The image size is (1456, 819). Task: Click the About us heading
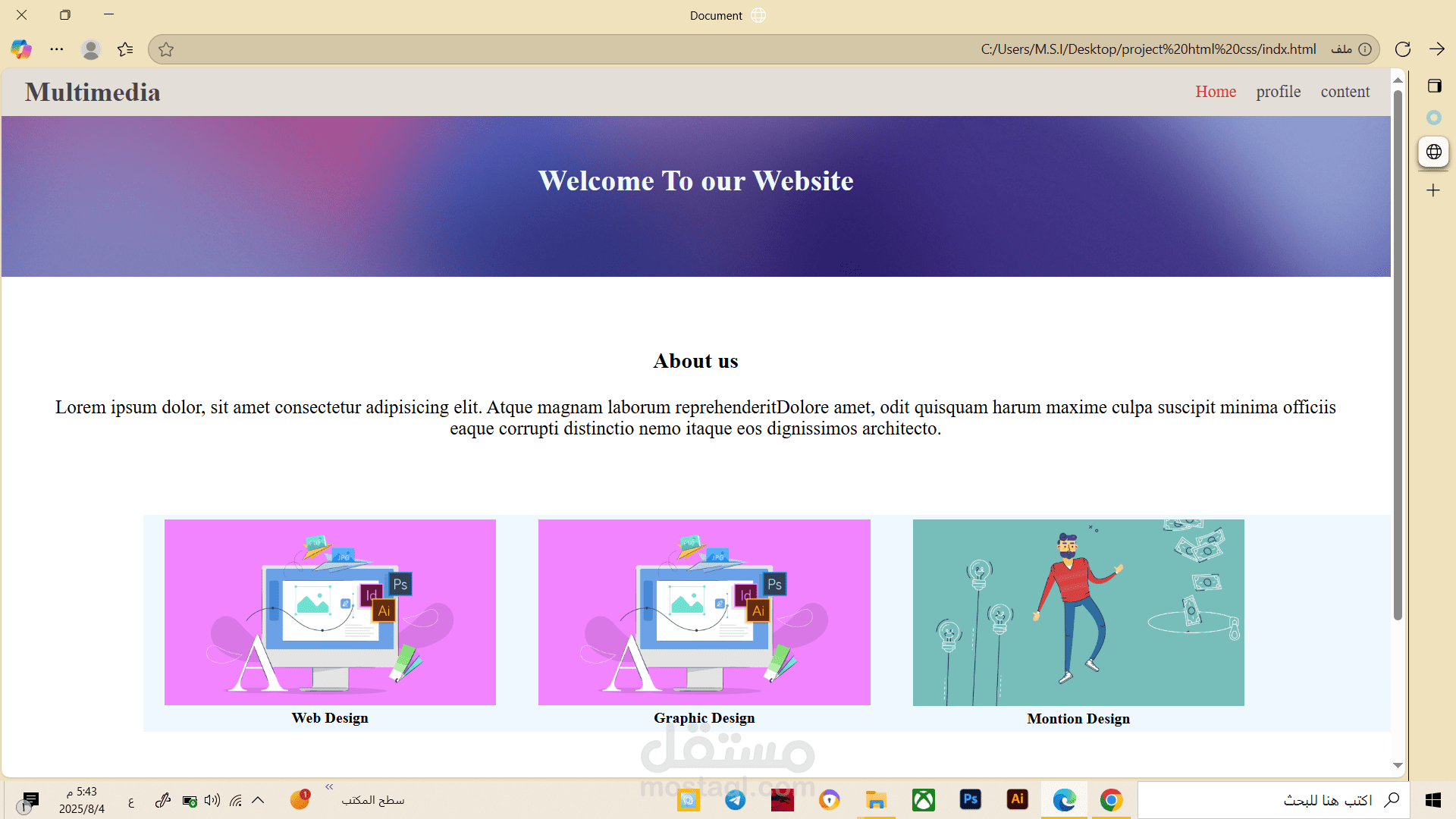coord(695,361)
